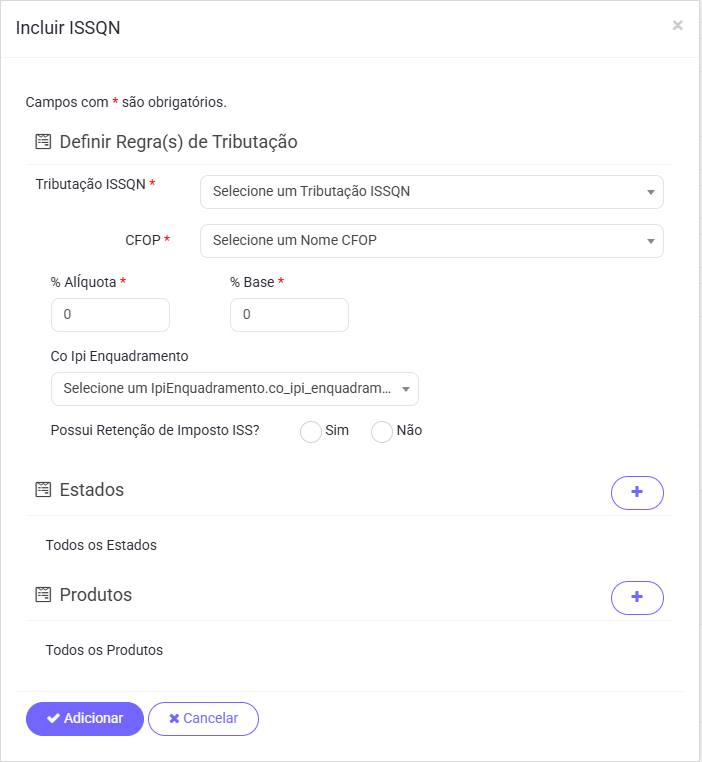Focus the % Base input field
Viewport: 702px width, 762px height.
point(289,315)
